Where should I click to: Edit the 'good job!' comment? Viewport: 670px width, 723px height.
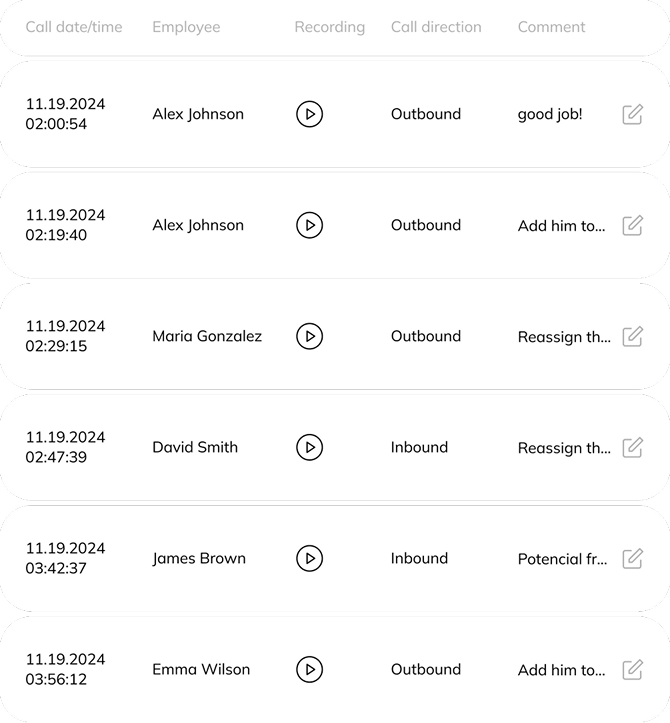click(x=633, y=114)
